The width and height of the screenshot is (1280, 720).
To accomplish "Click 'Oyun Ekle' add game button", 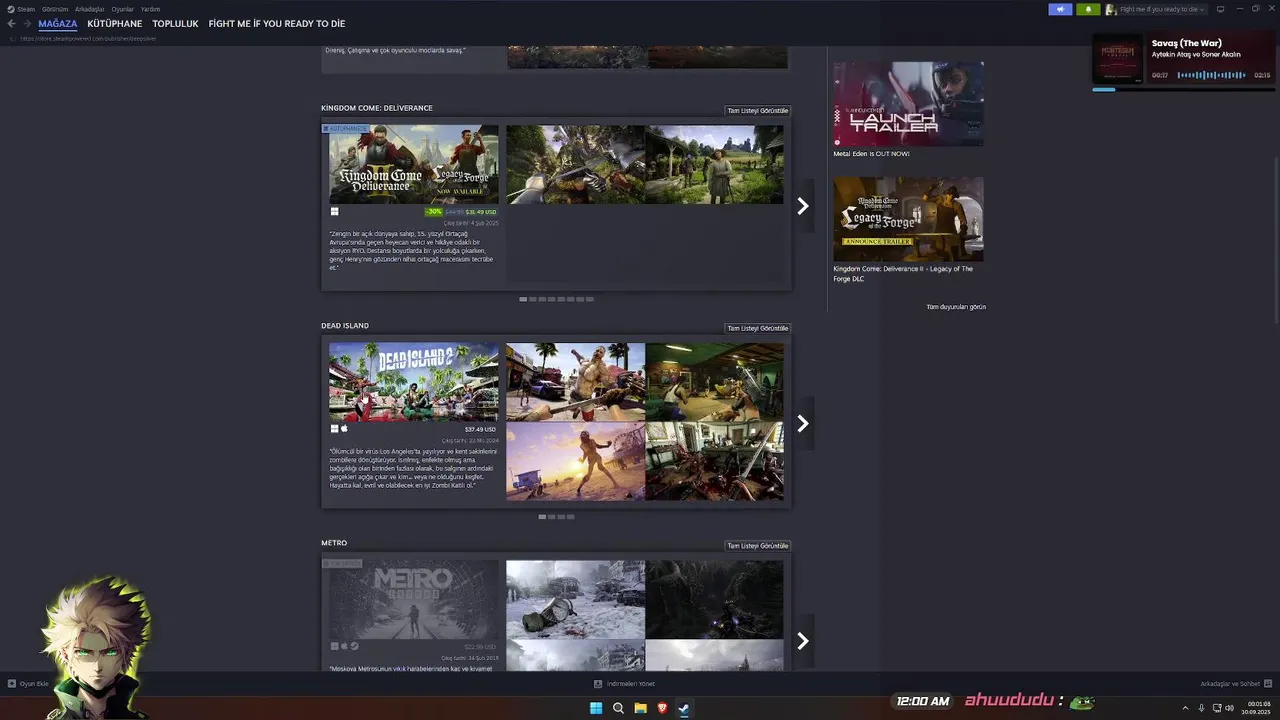I will pyautogui.click(x=28, y=684).
